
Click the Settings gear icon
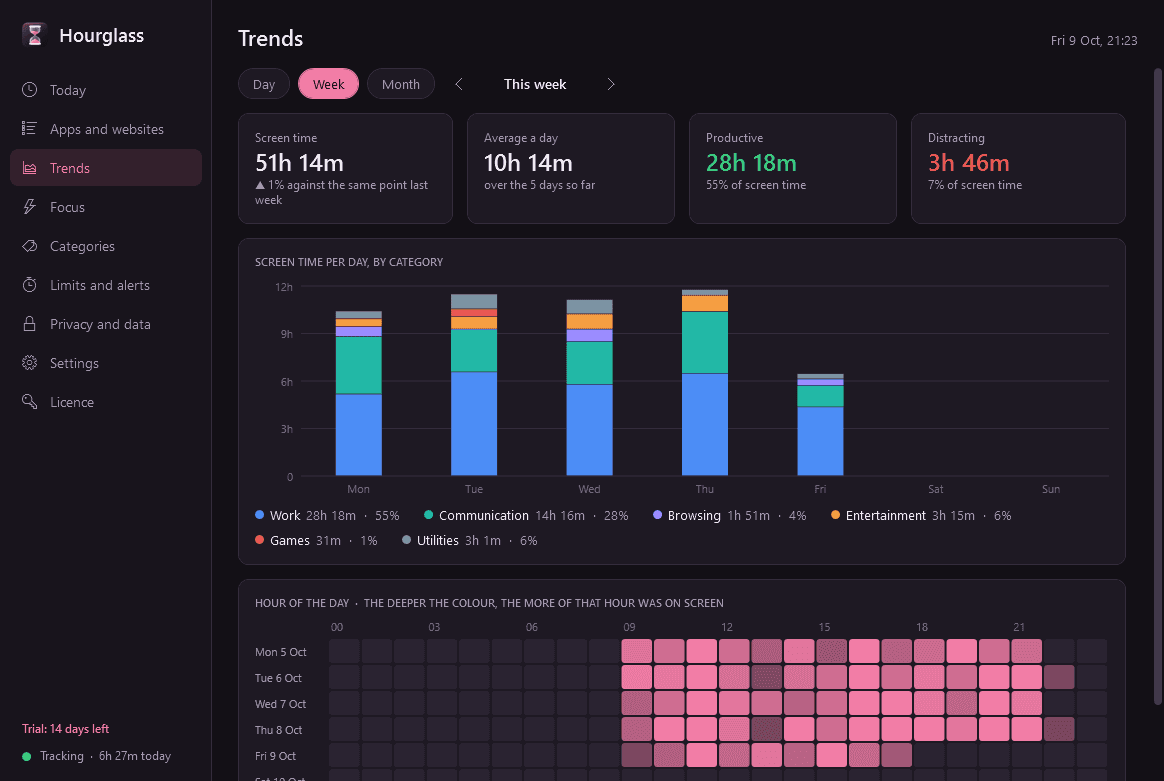[30, 363]
